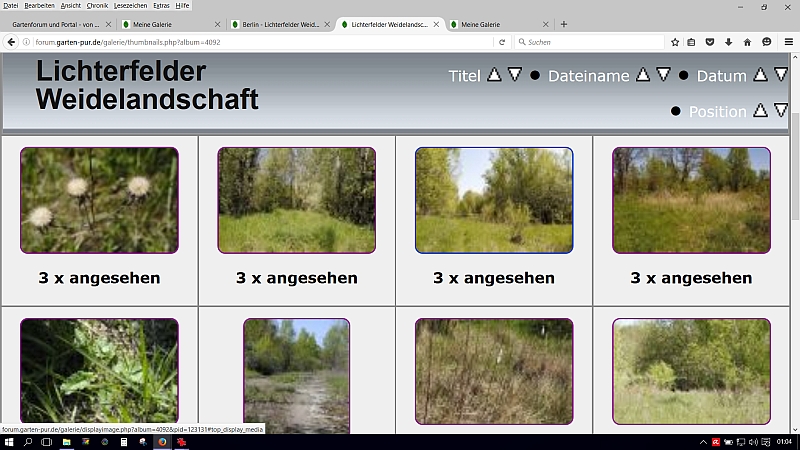Open the Lesezeichen menu
Screen dimensions: 800x450
coord(130,5)
